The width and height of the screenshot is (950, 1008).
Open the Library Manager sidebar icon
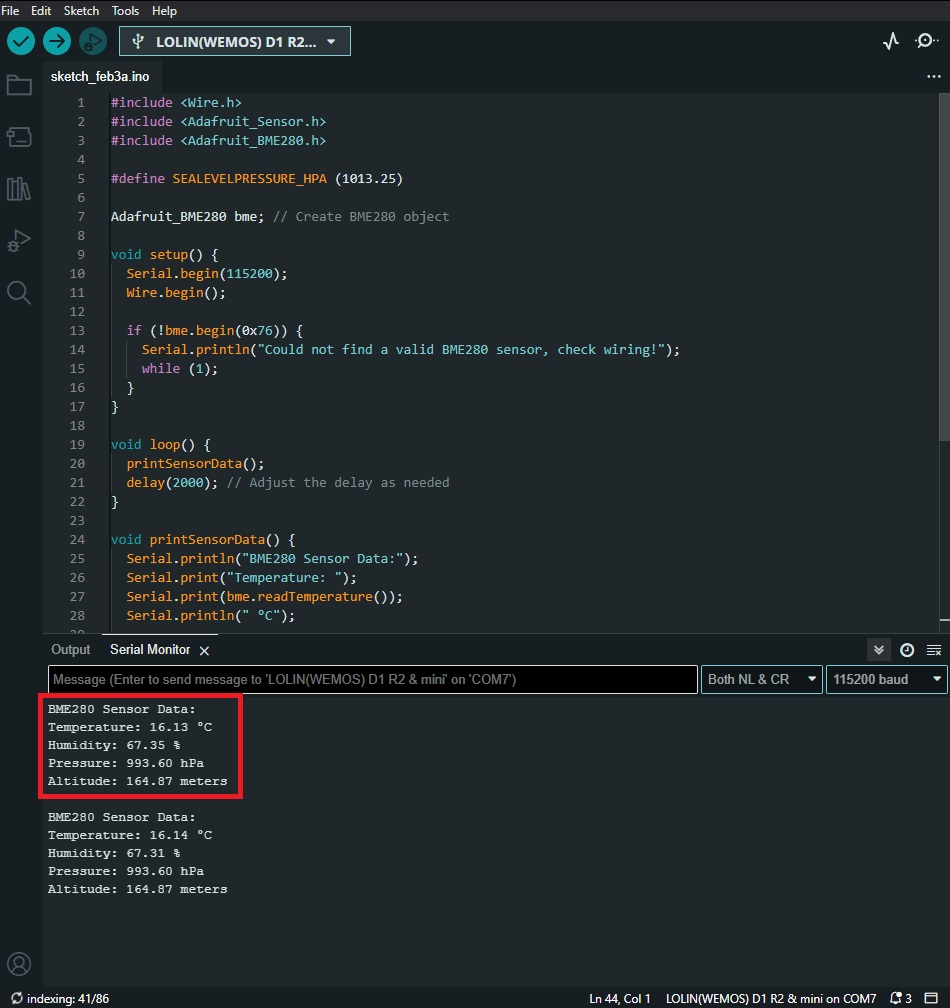pyautogui.click(x=19, y=189)
